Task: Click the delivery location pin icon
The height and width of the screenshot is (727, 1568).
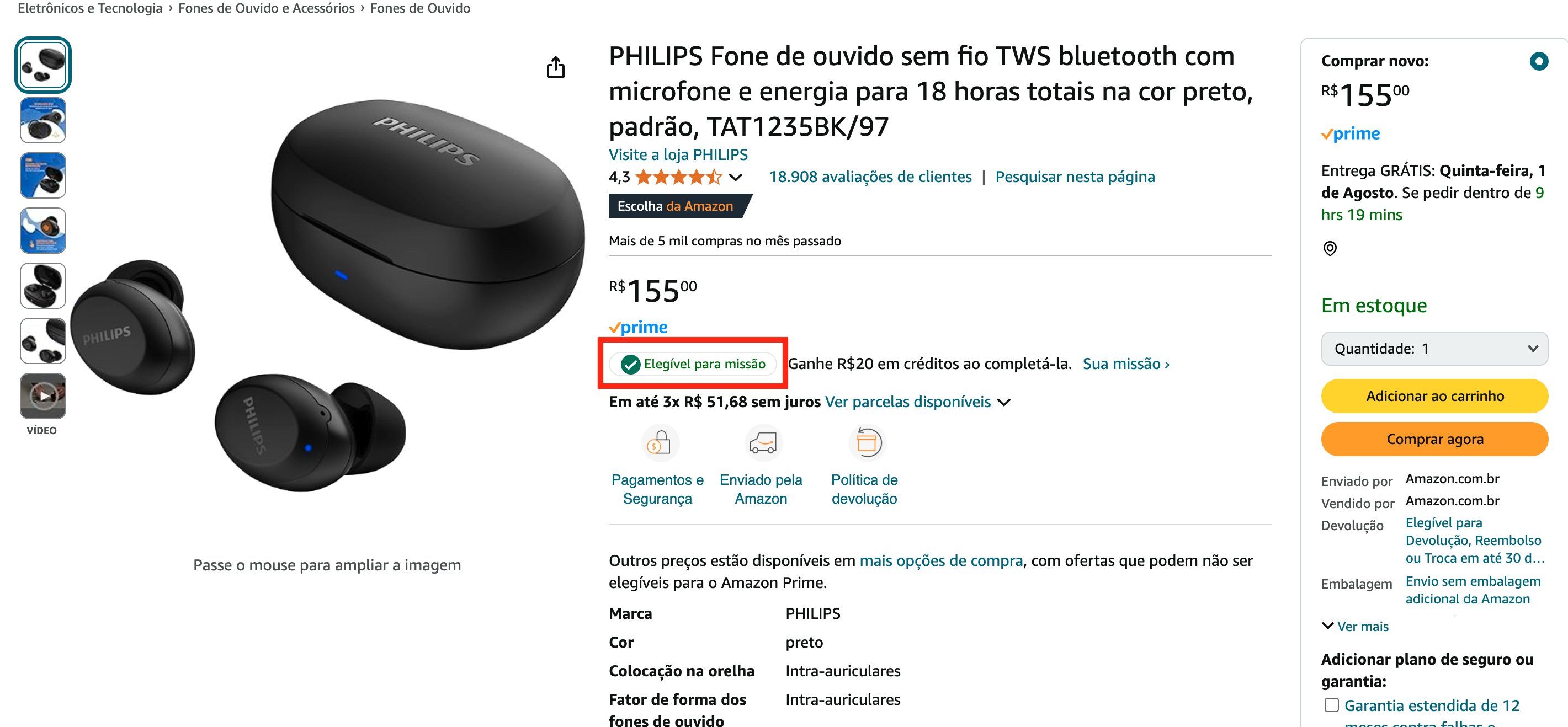Action: coord(1330,248)
